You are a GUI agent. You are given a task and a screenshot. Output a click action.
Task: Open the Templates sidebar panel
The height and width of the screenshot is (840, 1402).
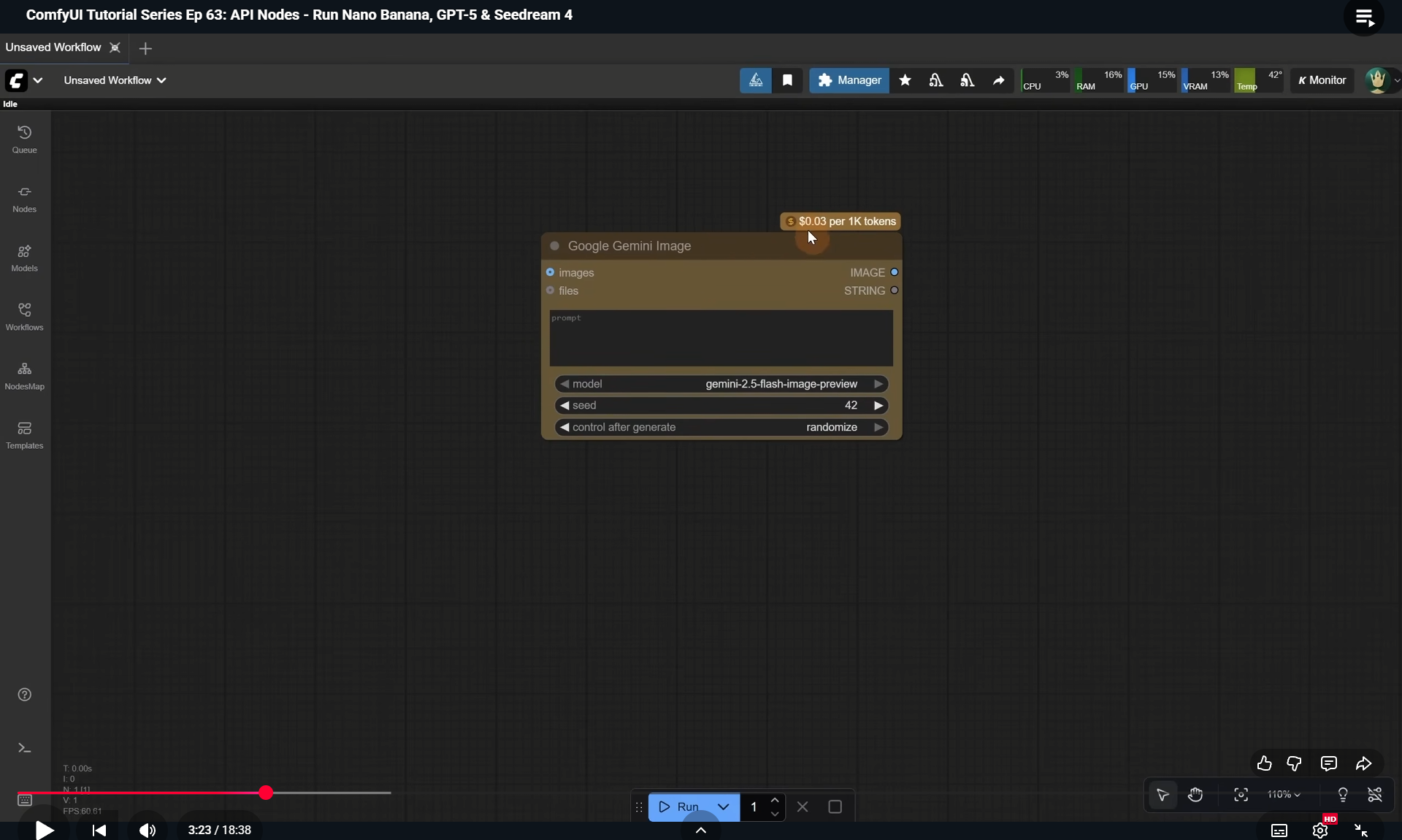click(24, 434)
